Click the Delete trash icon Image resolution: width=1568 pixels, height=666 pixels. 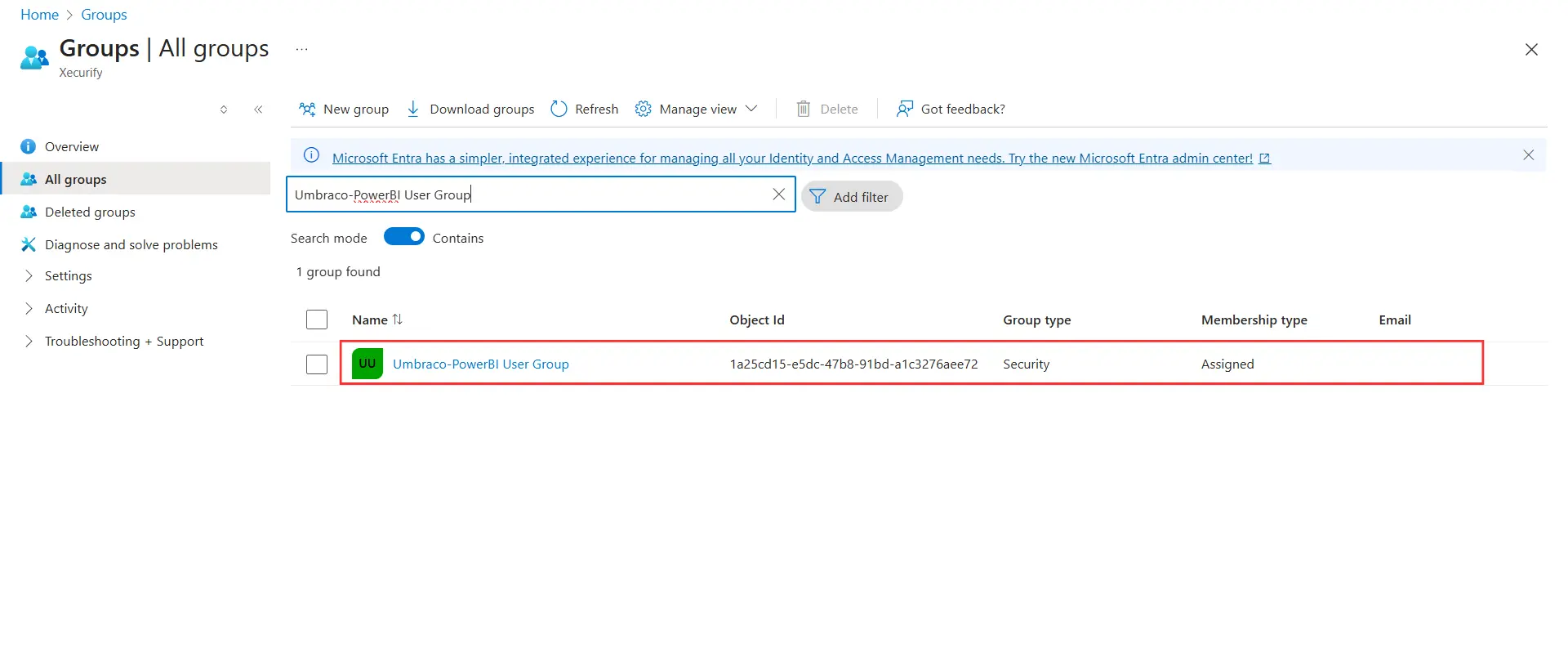point(804,109)
